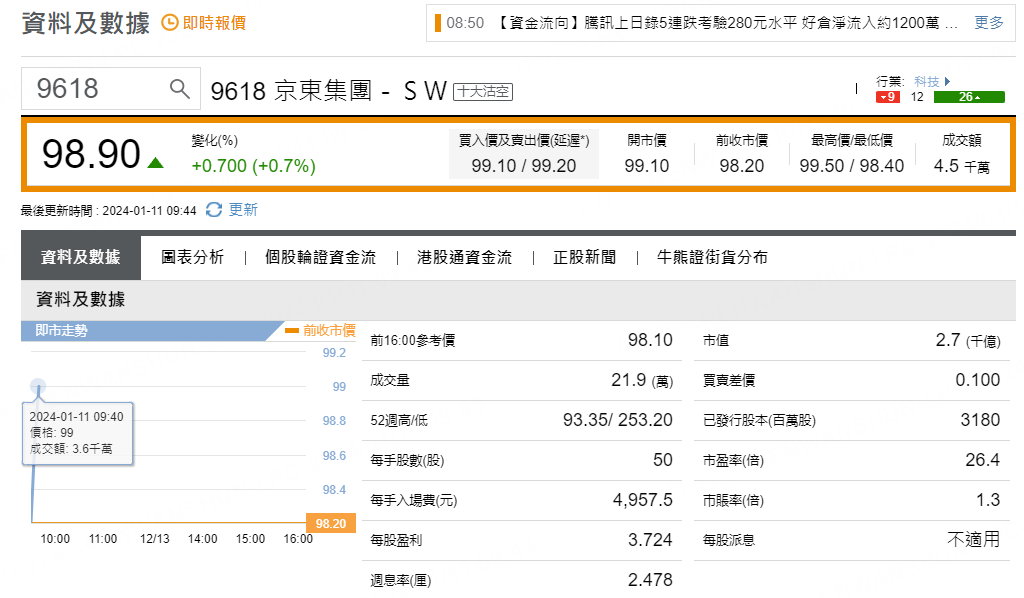Click the 成交額 value 4.5 千萬
The height and width of the screenshot is (598, 1024).
[961, 166]
